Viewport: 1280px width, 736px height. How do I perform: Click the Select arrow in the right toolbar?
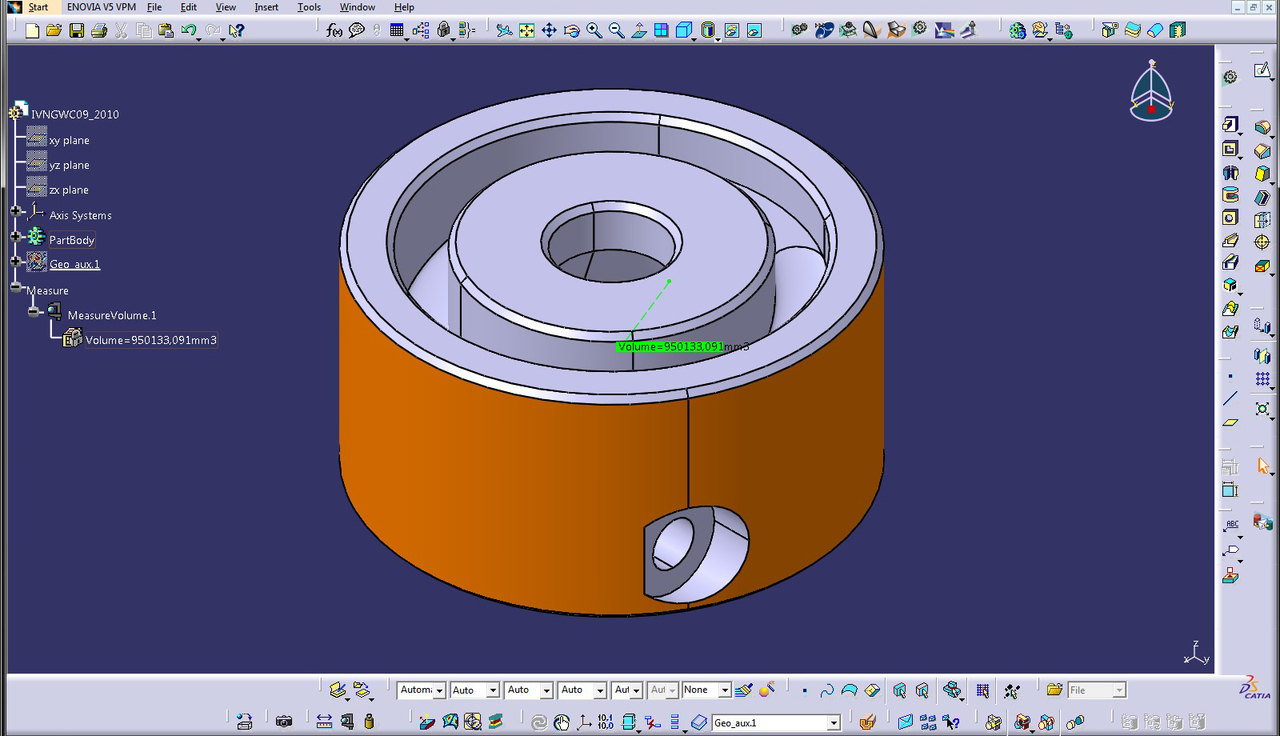1263,466
